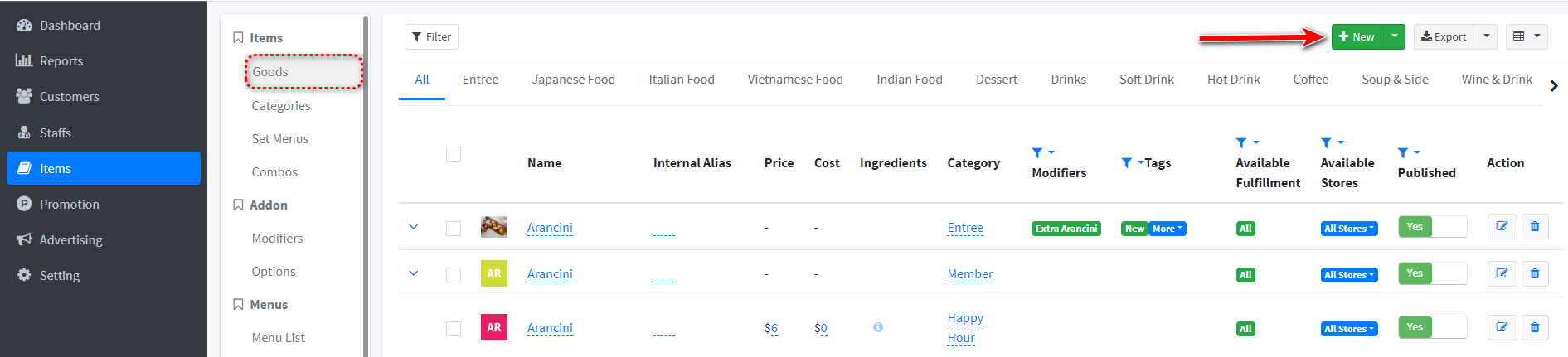Open the Export options dropdown arrow
1568x357 pixels.
point(1486,36)
